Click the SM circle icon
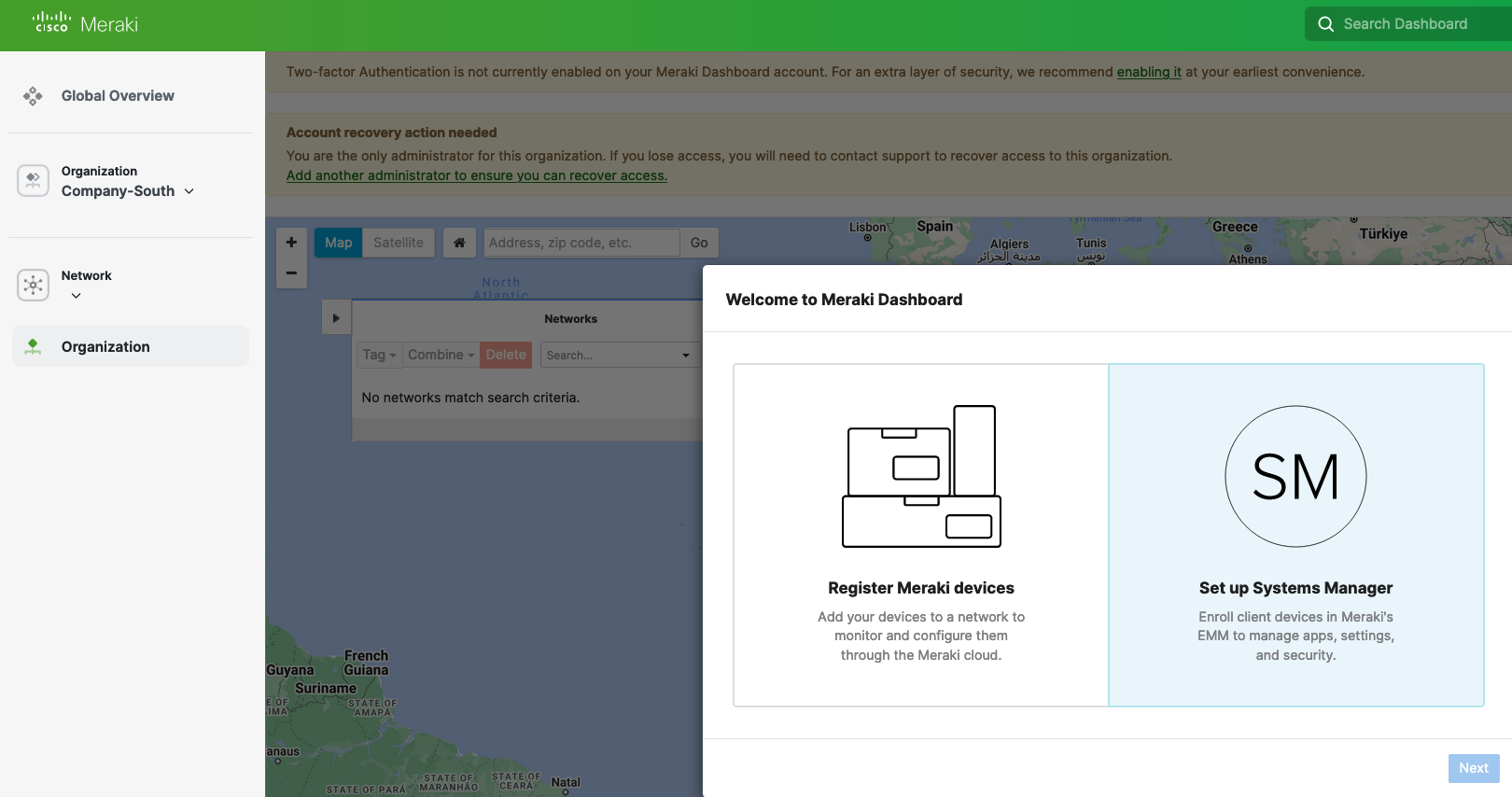This screenshot has height=797, width=1512. pyautogui.click(x=1295, y=476)
